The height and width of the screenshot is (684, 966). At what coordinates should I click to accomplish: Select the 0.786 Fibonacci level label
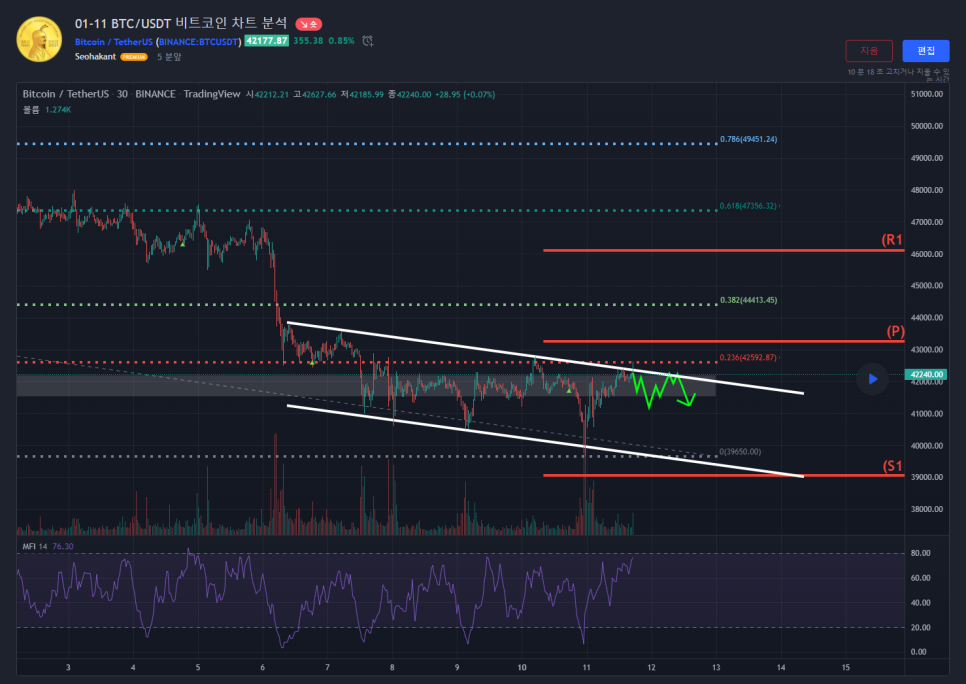tap(748, 139)
